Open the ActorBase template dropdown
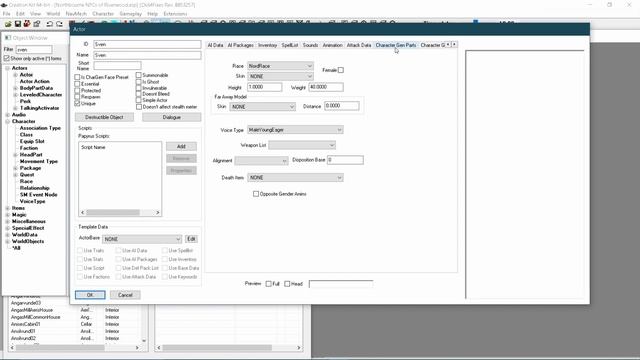The height and width of the screenshot is (360, 640). click(x=142, y=239)
